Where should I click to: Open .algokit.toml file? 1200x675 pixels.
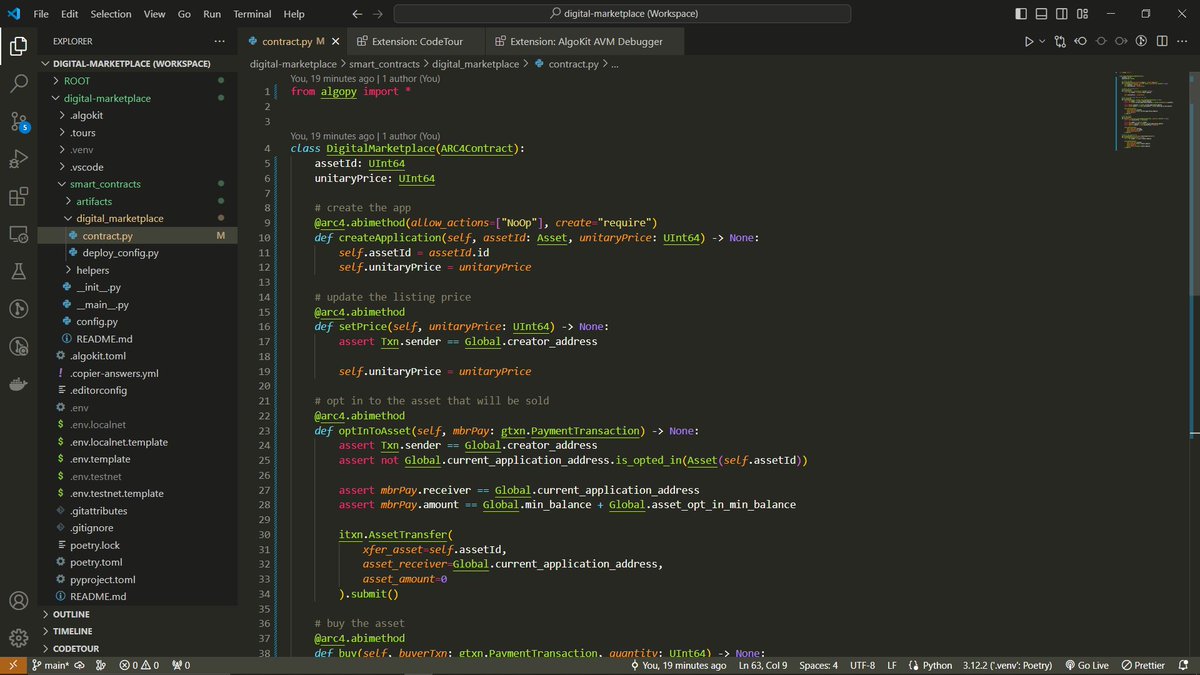click(x=136, y=356)
